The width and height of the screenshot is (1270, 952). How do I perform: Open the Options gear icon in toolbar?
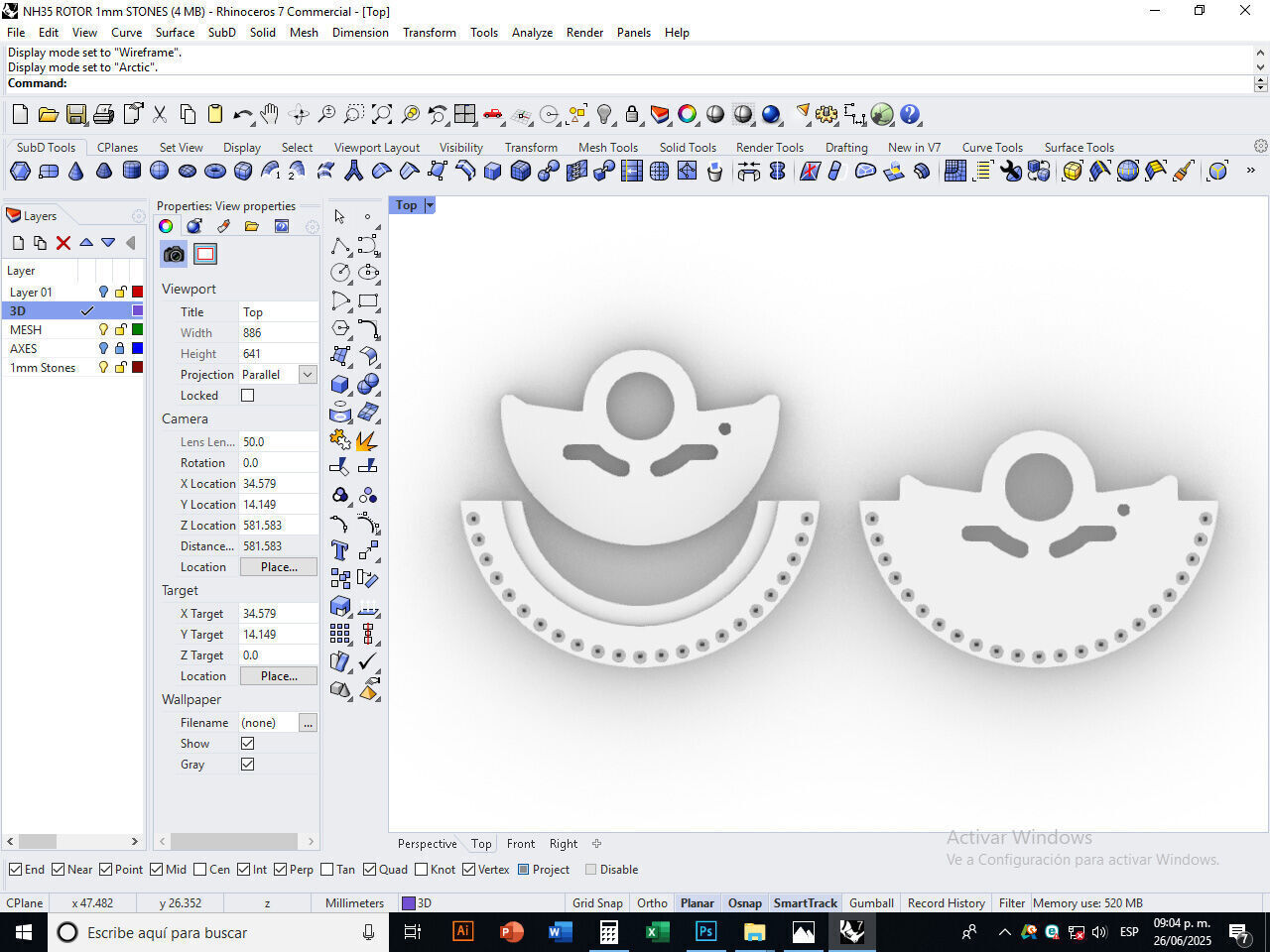tap(826, 115)
